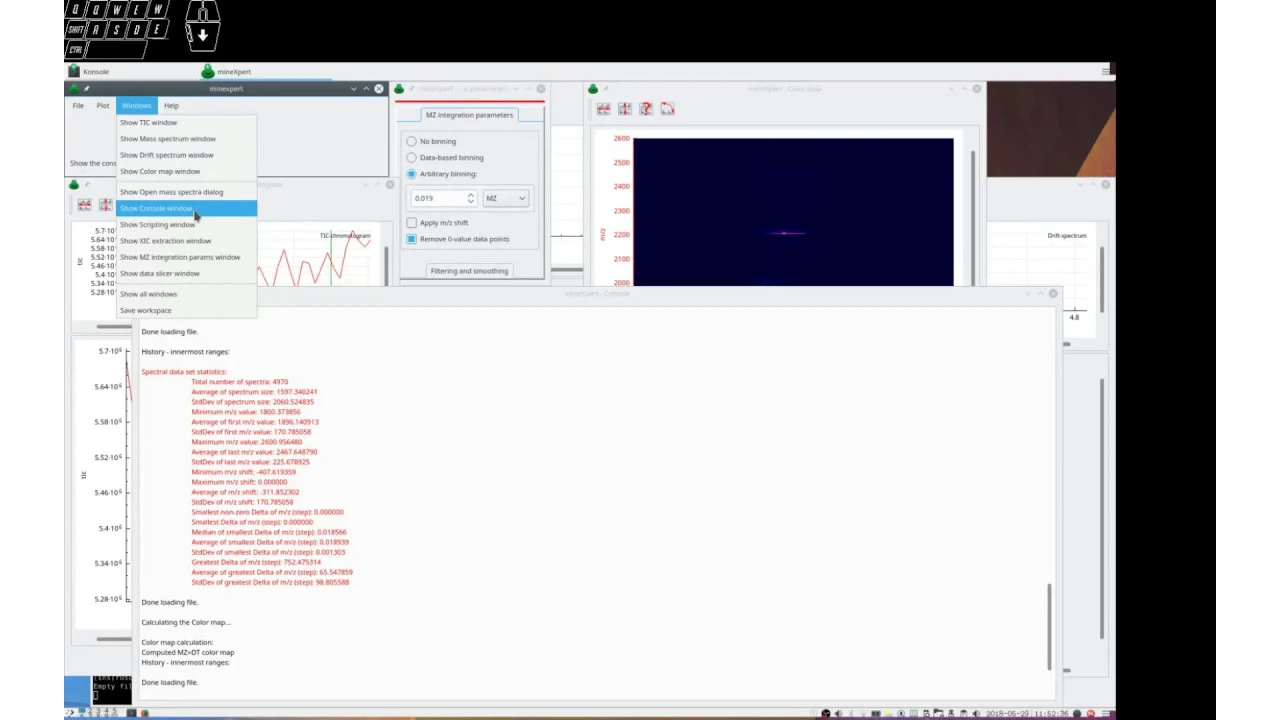Click the 'Calculating the Color map...' console line
This screenshot has height=720, width=1280.
pos(186,622)
